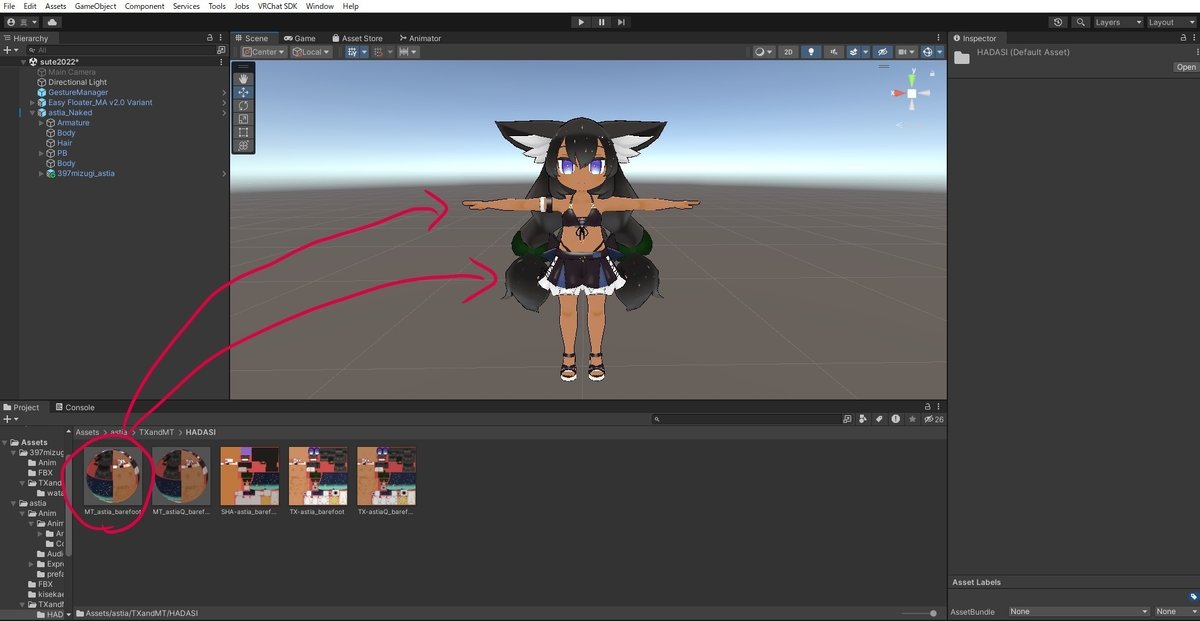Select the Rect transform tool
This screenshot has width=1200, height=621.
(243, 132)
